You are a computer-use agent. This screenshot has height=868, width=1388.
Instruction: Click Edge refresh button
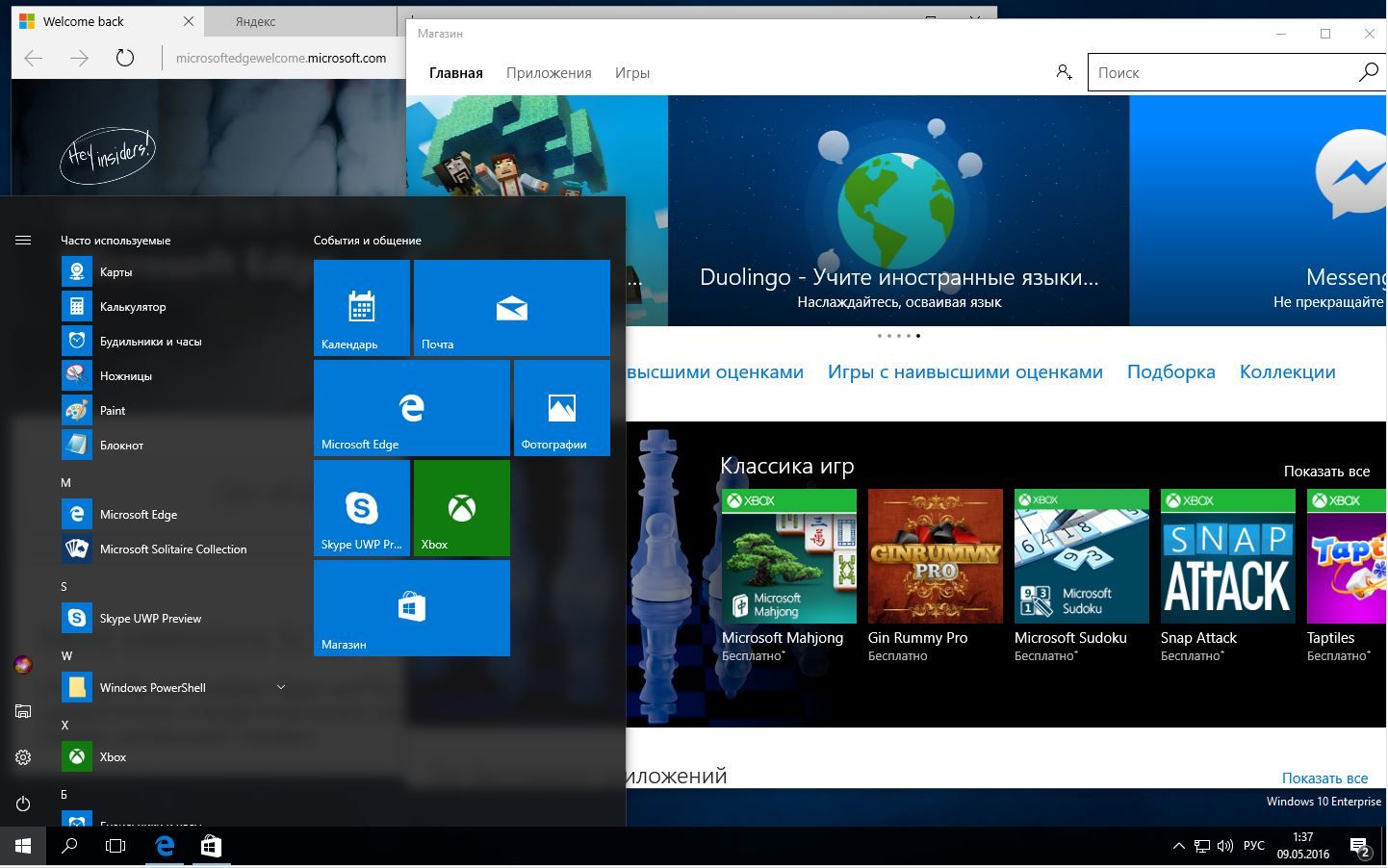click(125, 58)
